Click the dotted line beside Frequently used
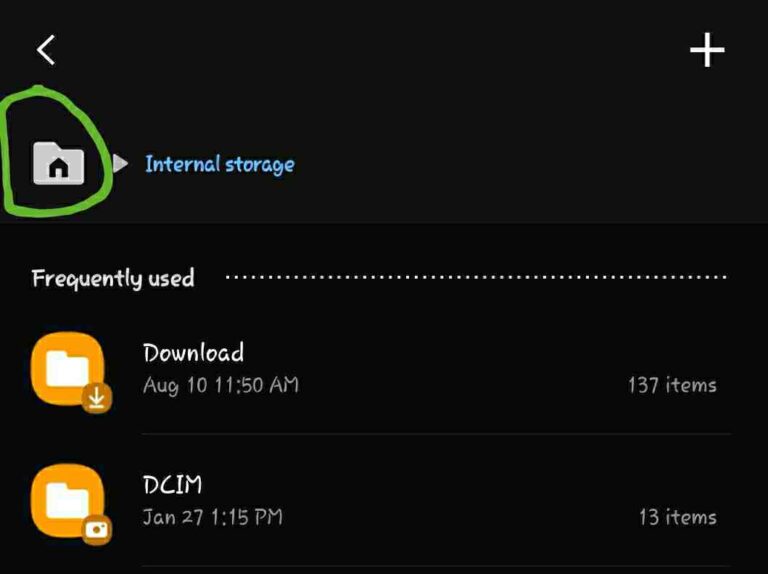The height and width of the screenshot is (574, 768). click(476, 277)
